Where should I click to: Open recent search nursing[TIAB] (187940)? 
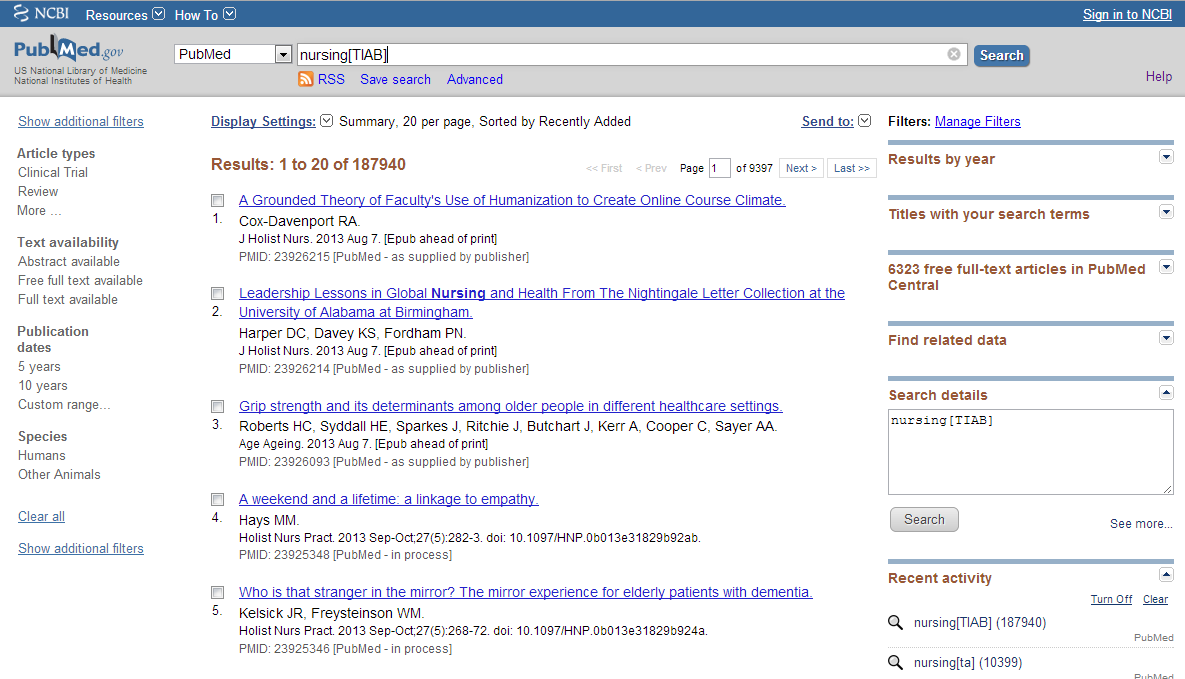(979, 622)
